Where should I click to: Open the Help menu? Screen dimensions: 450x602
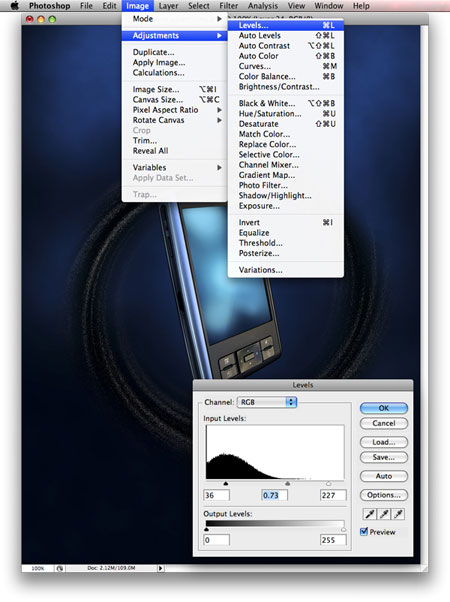click(361, 6)
